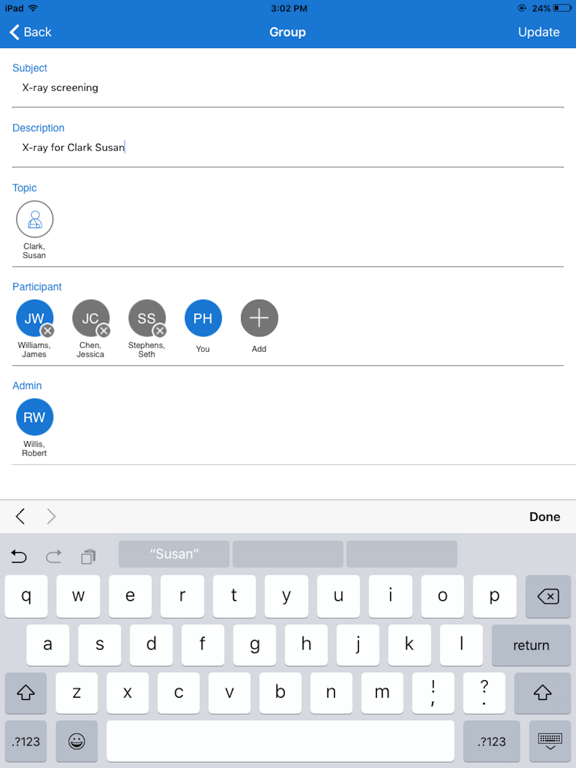Tap the return key

(x=531, y=645)
